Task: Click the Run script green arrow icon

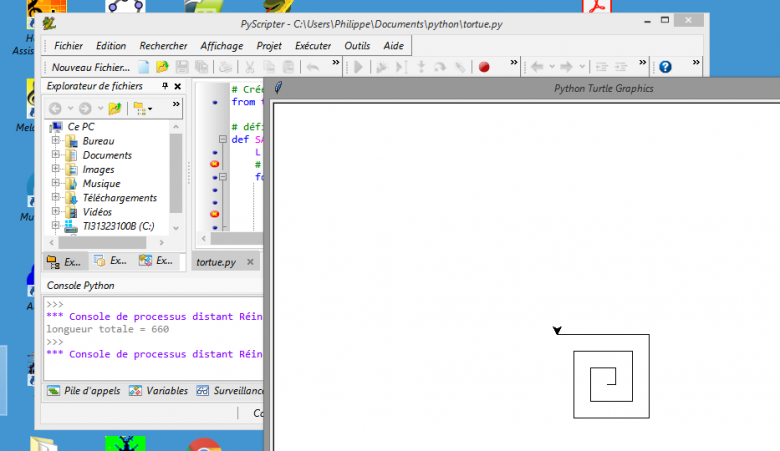Action: (358, 67)
